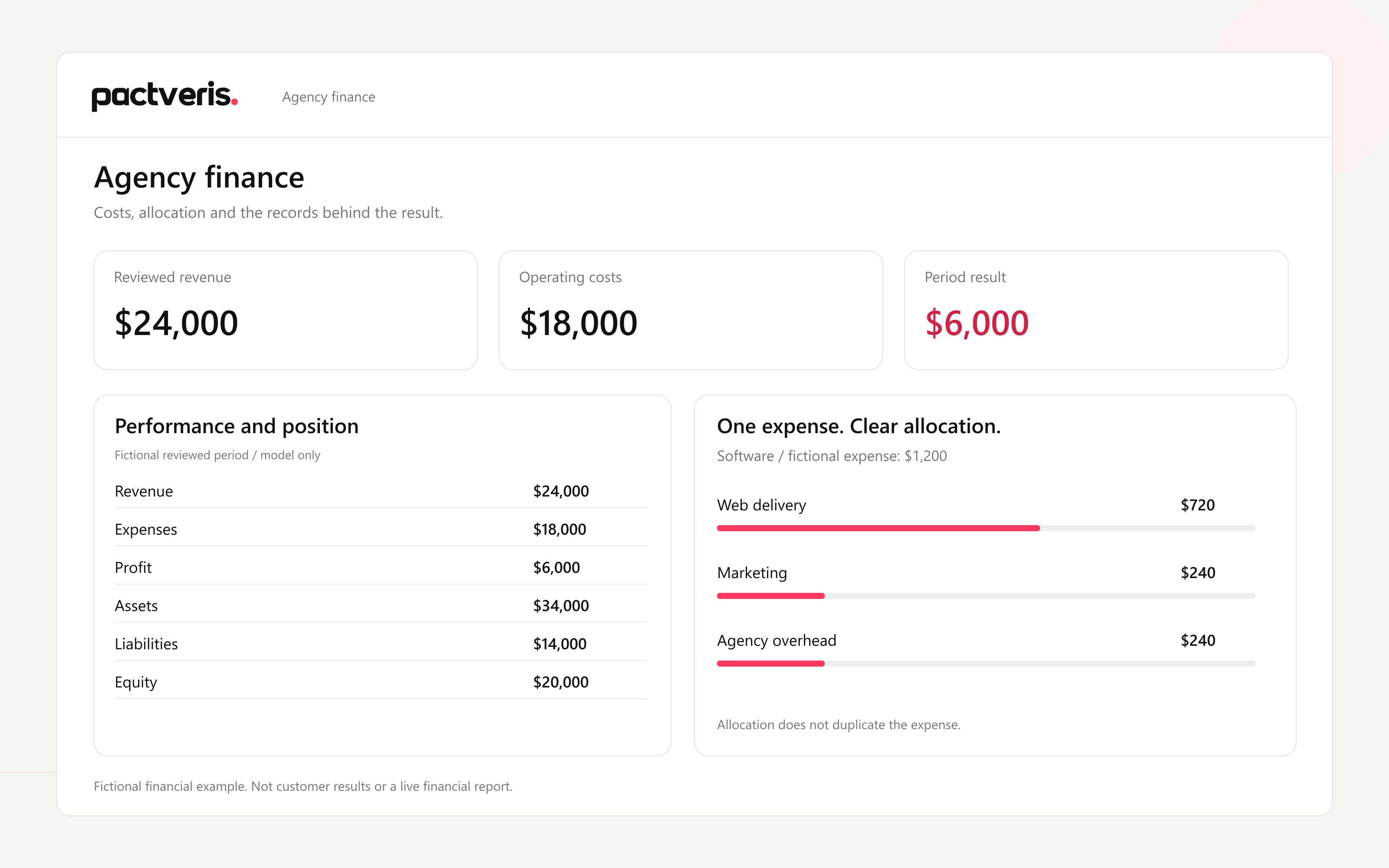Click the Reviewed revenue card label
The height and width of the screenshot is (868, 1389).
(172, 277)
